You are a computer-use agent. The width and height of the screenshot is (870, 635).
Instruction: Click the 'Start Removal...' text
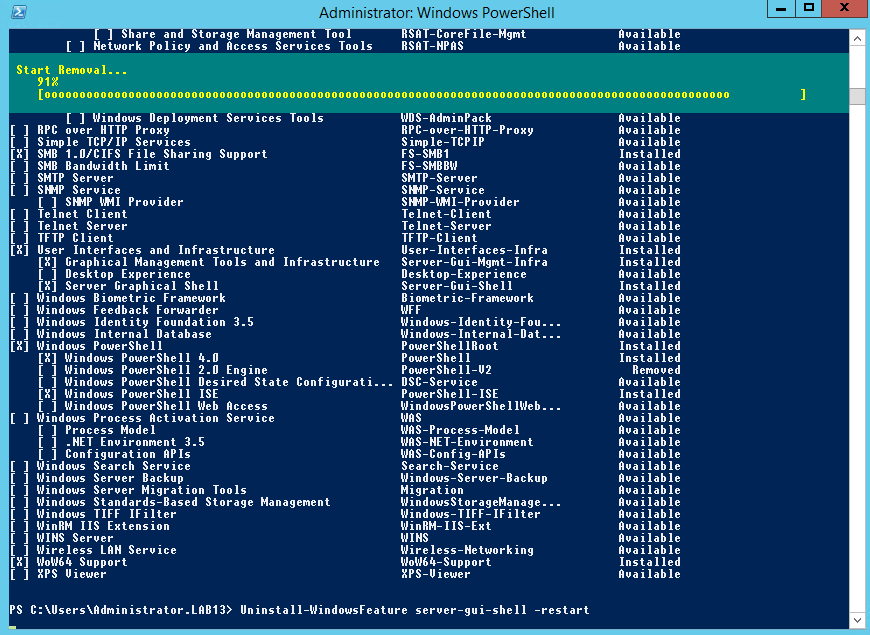72,70
